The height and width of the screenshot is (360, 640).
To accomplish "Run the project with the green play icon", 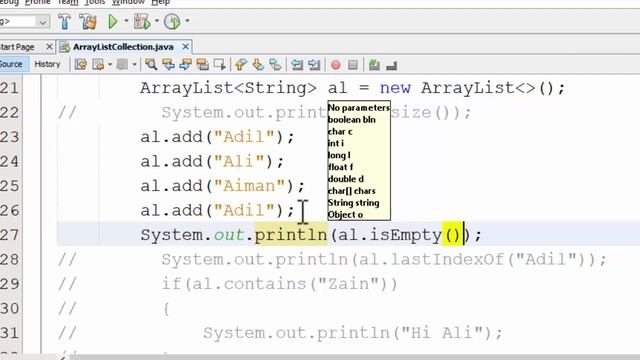I will coord(113,21).
